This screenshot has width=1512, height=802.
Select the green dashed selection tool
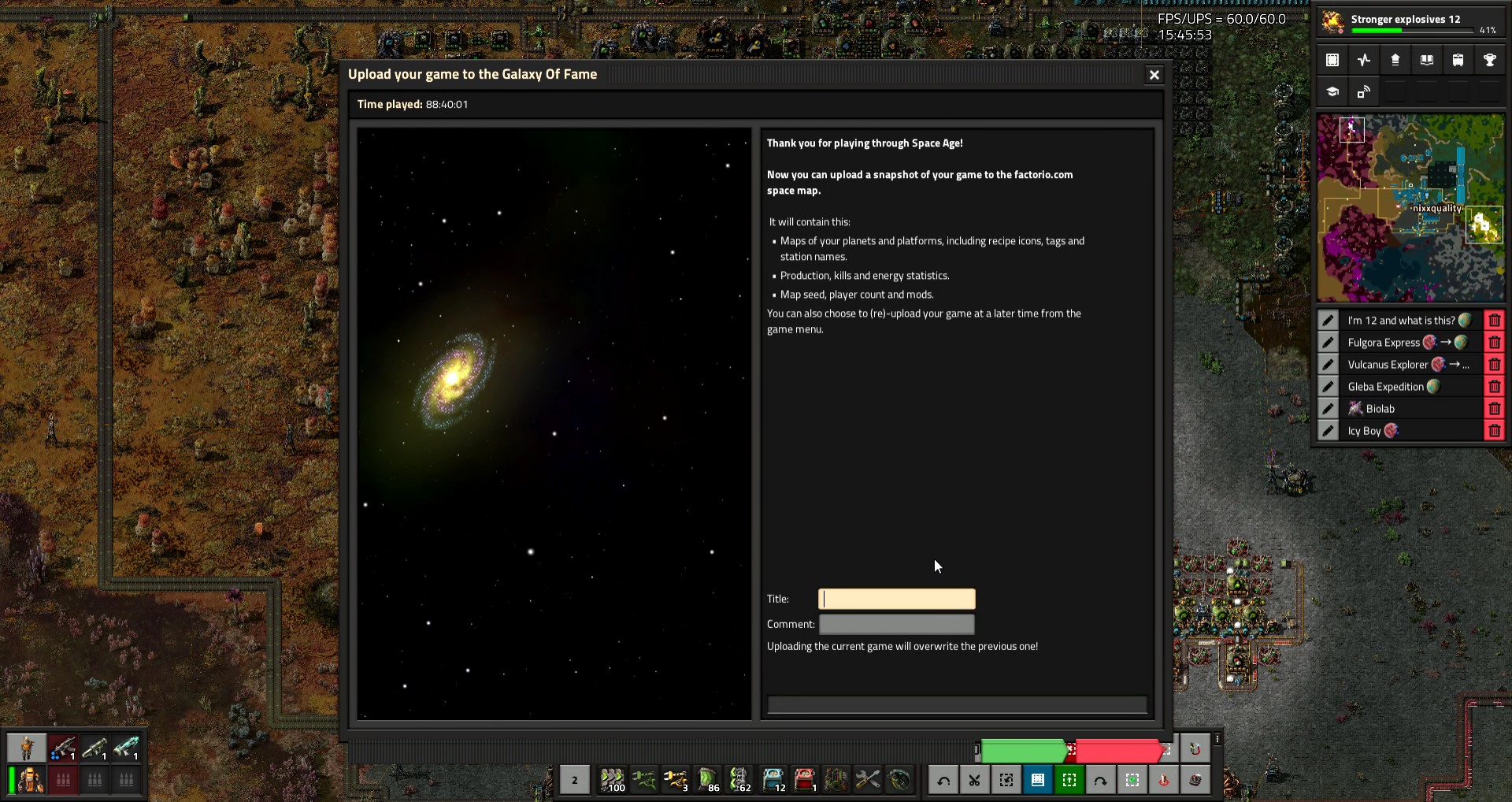click(1132, 780)
